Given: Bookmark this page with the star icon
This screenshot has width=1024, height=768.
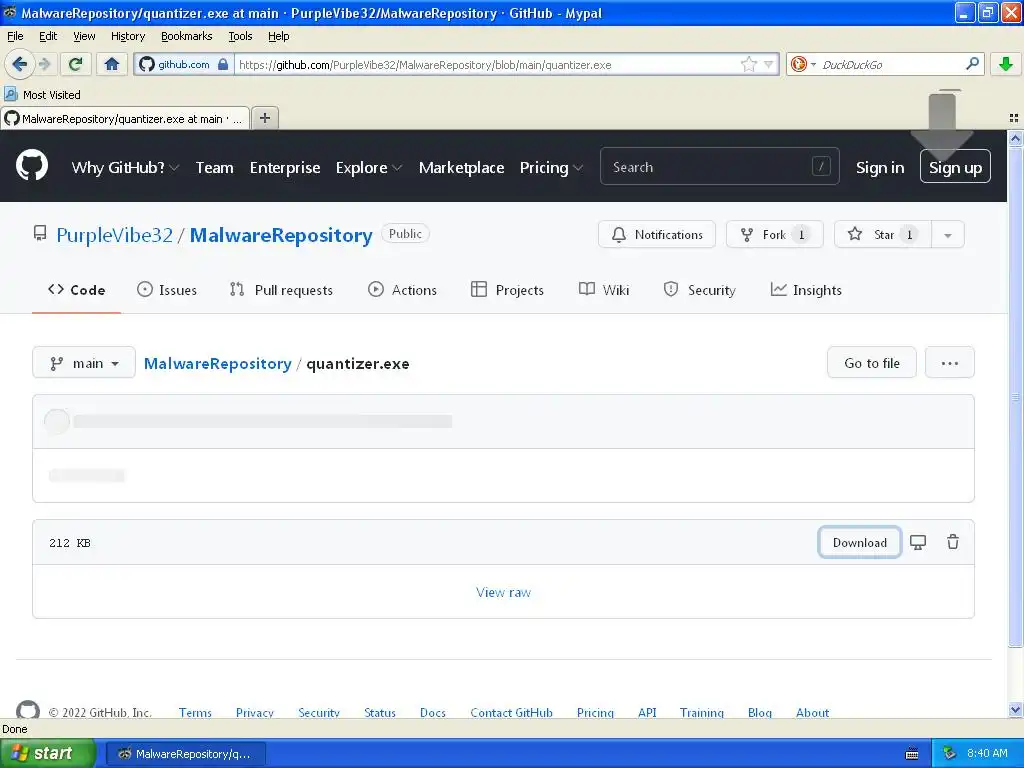Looking at the screenshot, I should [749, 64].
